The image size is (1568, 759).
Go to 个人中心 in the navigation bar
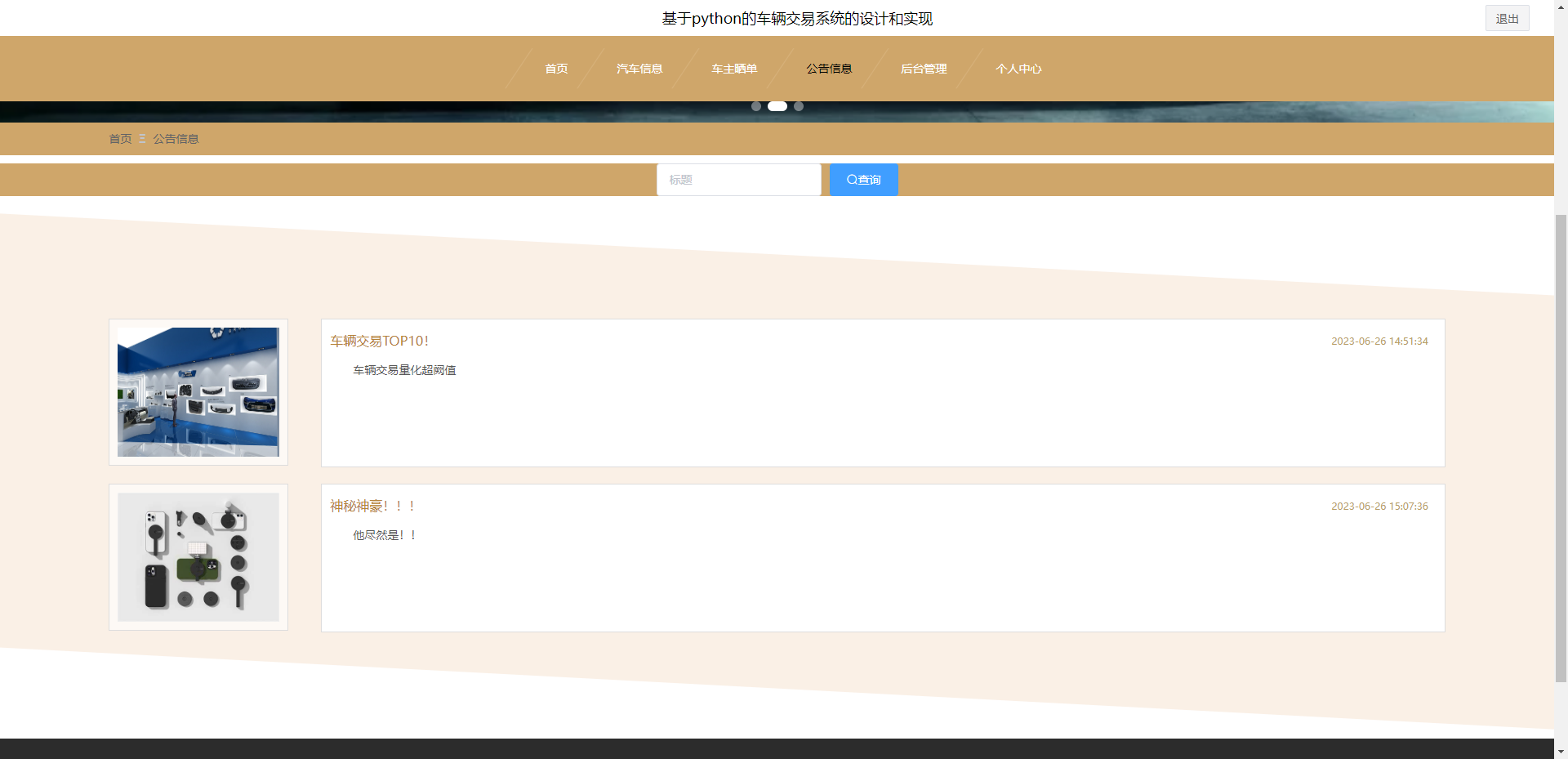tap(1018, 69)
